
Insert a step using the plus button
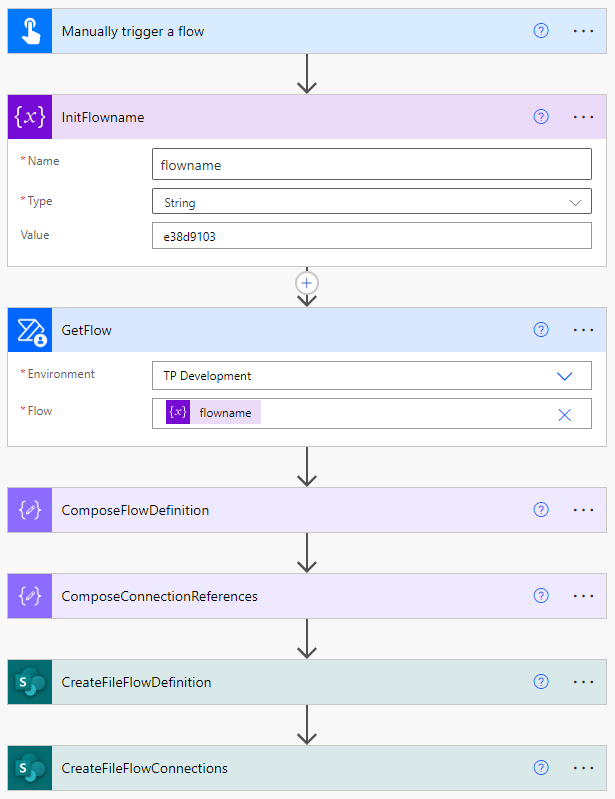[307, 284]
